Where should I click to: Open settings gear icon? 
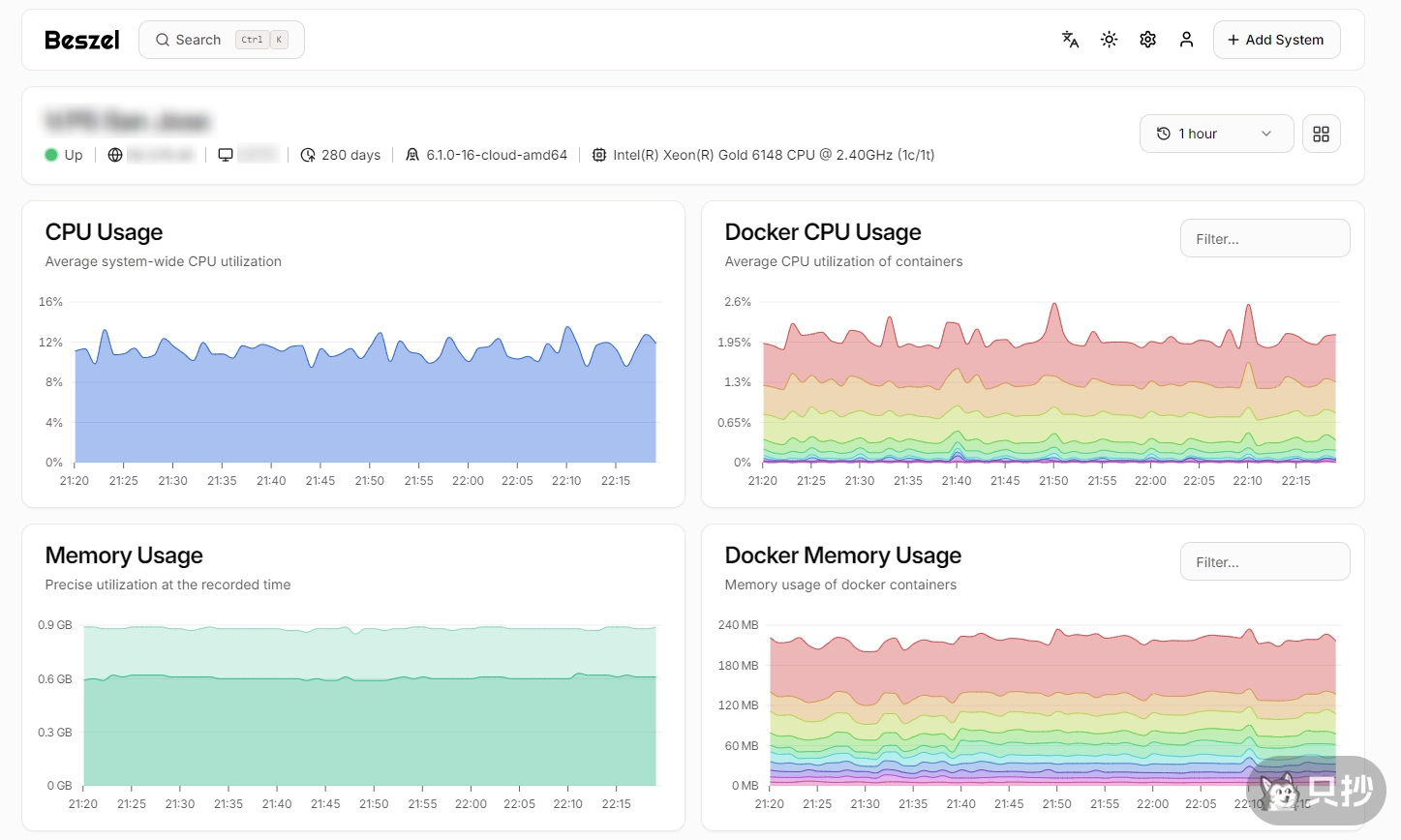[x=1147, y=40]
